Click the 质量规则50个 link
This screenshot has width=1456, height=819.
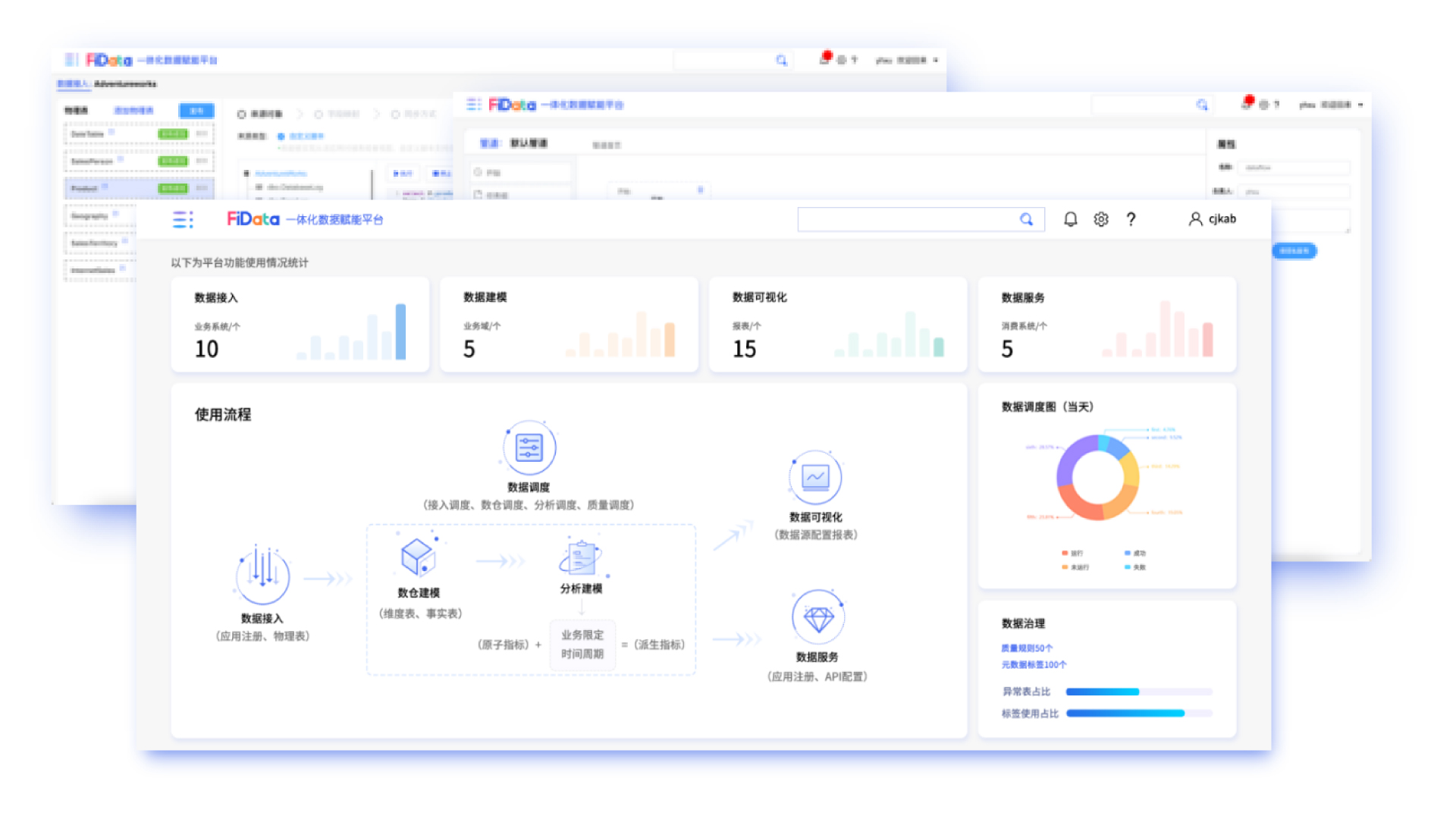pos(1027,648)
